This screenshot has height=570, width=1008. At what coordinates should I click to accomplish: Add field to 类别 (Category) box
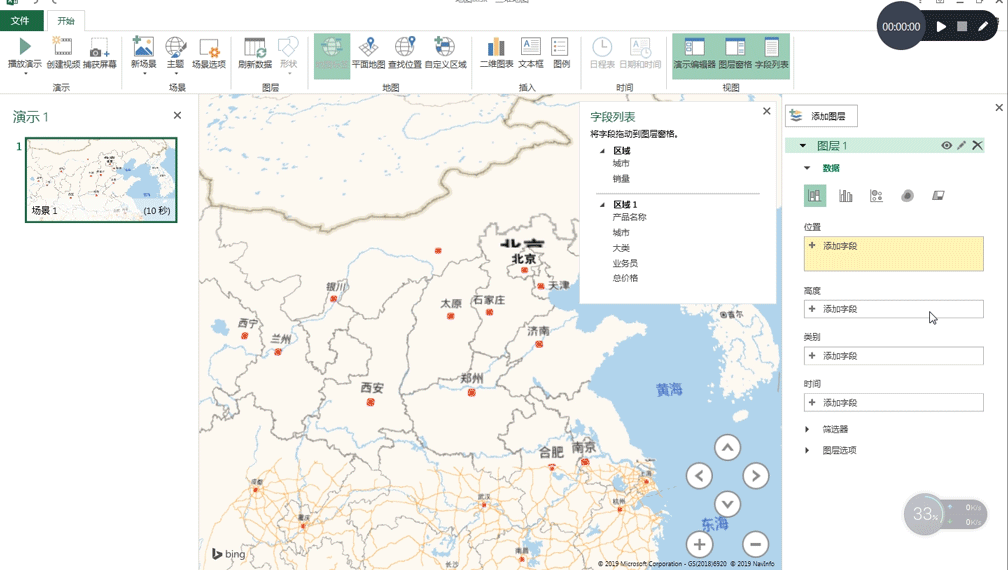(894, 356)
